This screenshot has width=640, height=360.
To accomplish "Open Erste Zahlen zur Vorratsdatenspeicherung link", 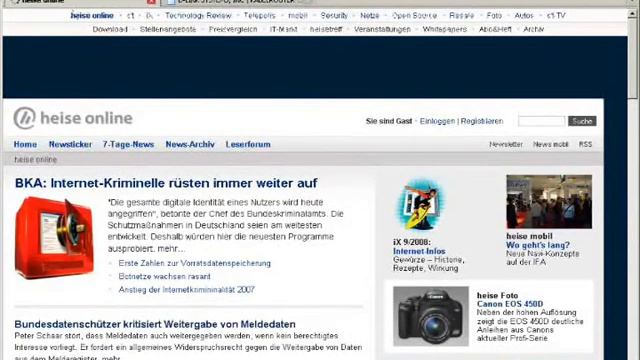I will coord(194,263).
